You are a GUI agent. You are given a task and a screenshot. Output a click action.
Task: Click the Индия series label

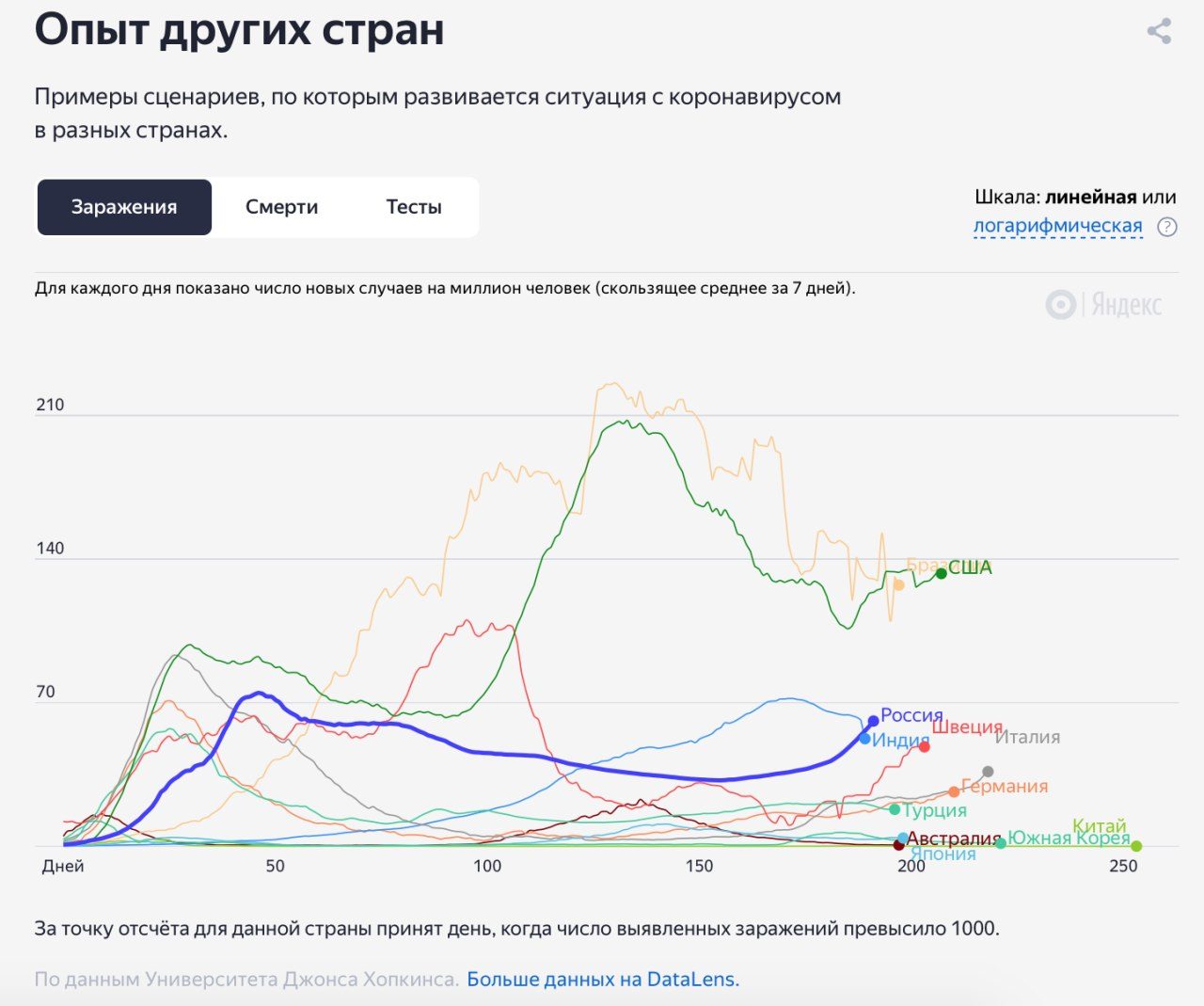pyautogui.click(x=900, y=741)
